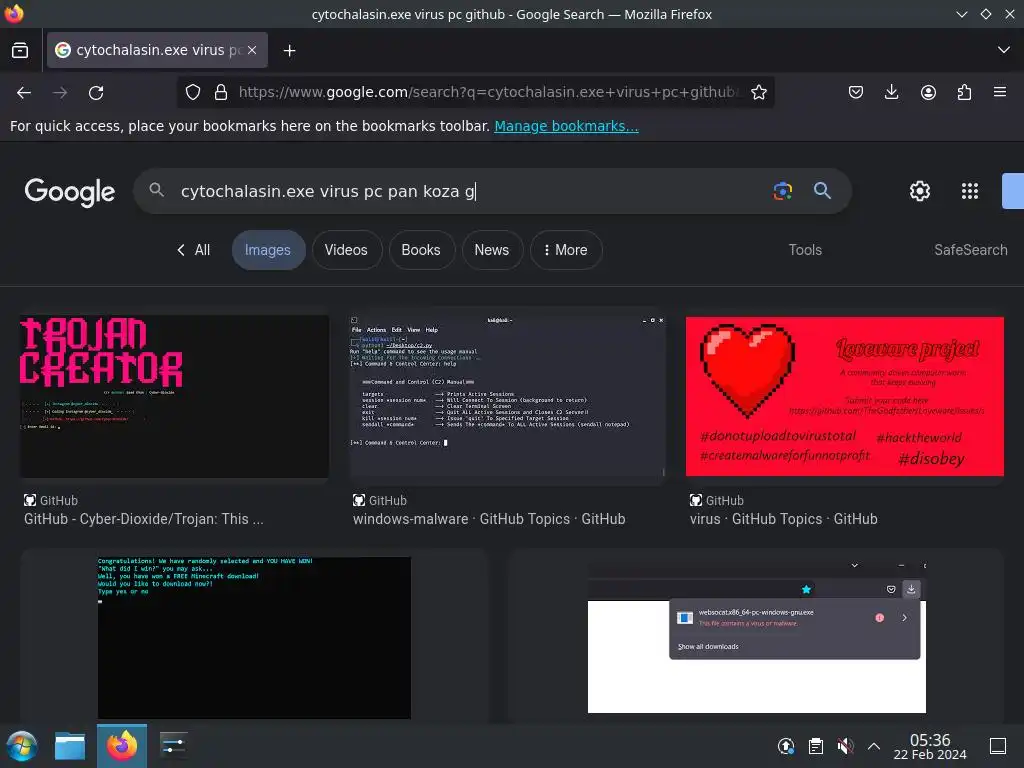Go back to the previous page

point(24,93)
